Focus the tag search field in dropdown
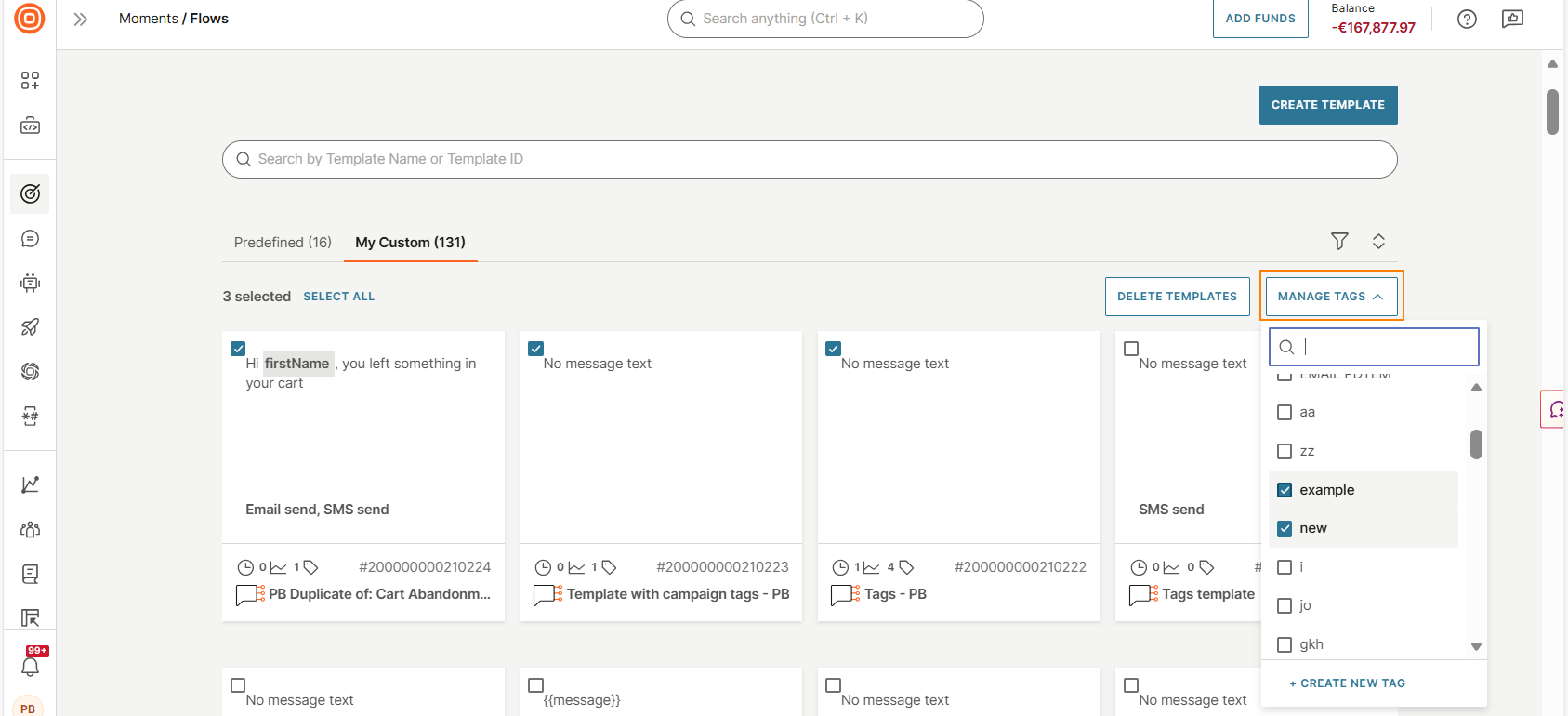This screenshot has width=1568, height=716. [x=1374, y=347]
